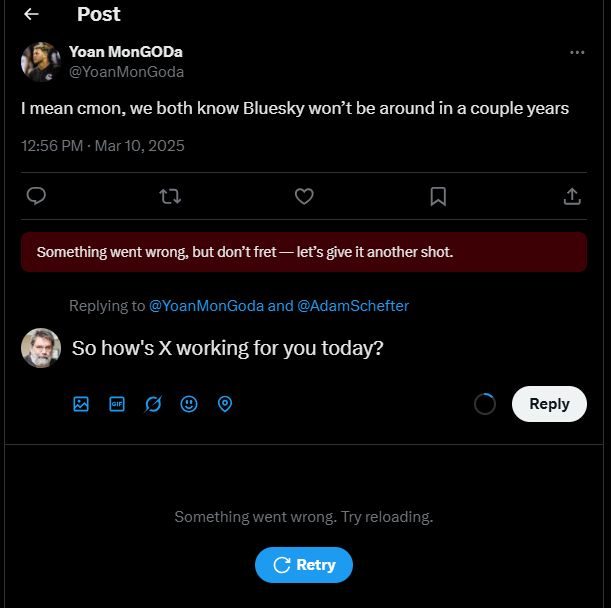Click the reply speech bubble icon
The height and width of the screenshot is (608, 611).
[x=36, y=196]
